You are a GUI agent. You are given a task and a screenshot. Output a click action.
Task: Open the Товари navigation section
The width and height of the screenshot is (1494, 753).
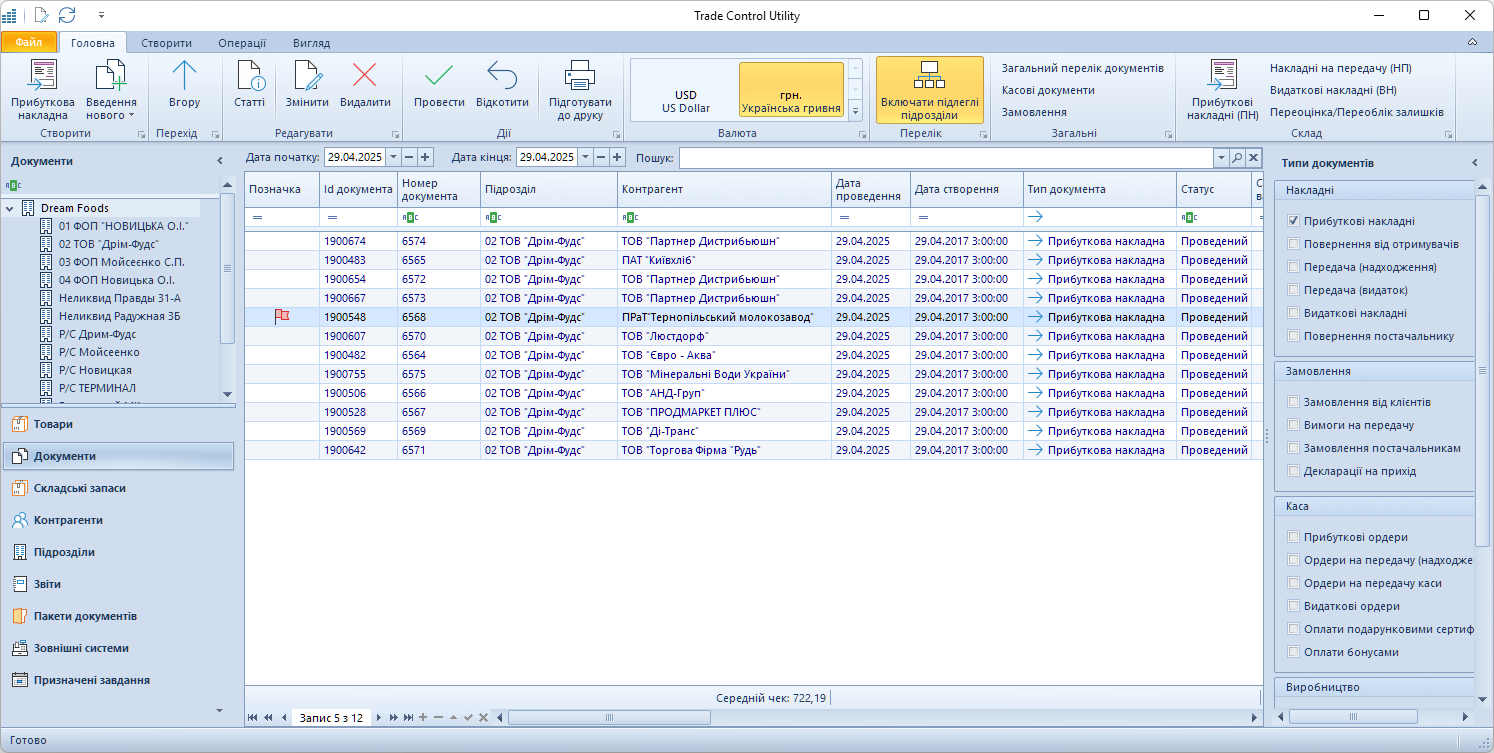tap(117, 424)
